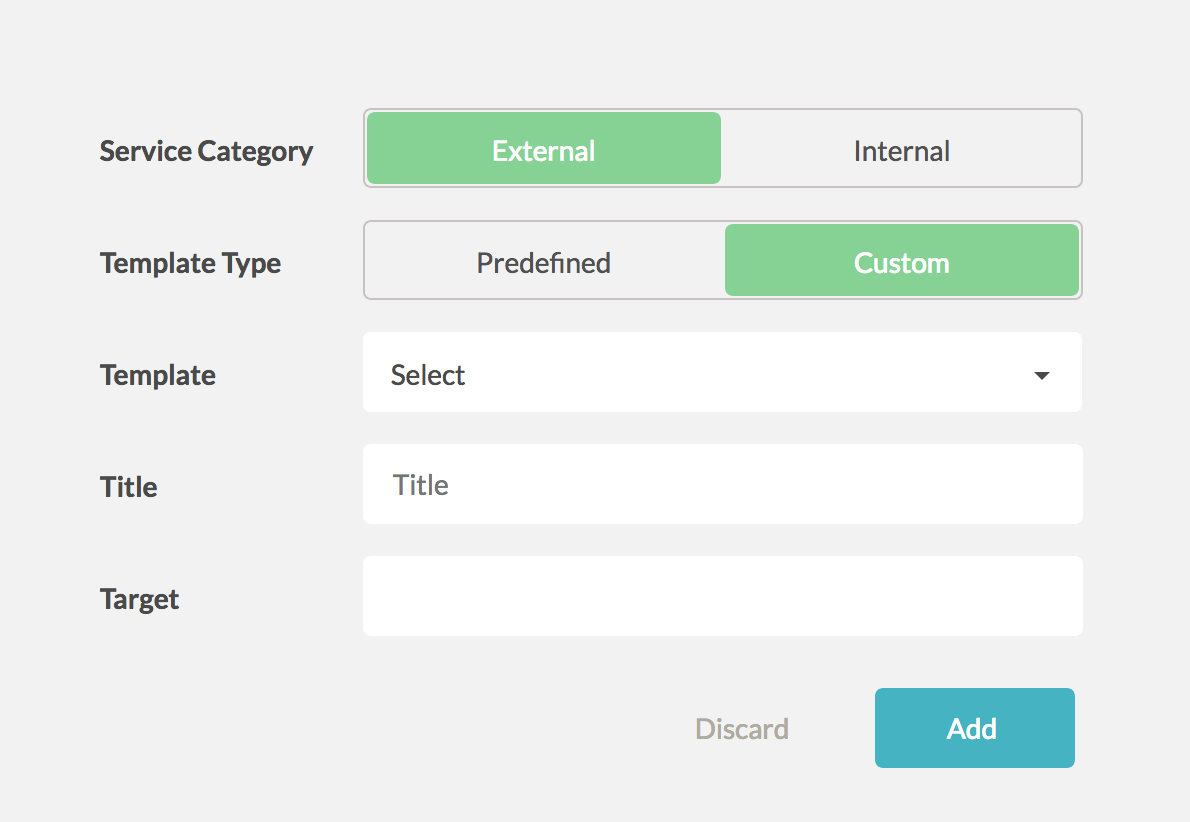Click the Service Category label
The height and width of the screenshot is (822, 1190).
[206, 151]
